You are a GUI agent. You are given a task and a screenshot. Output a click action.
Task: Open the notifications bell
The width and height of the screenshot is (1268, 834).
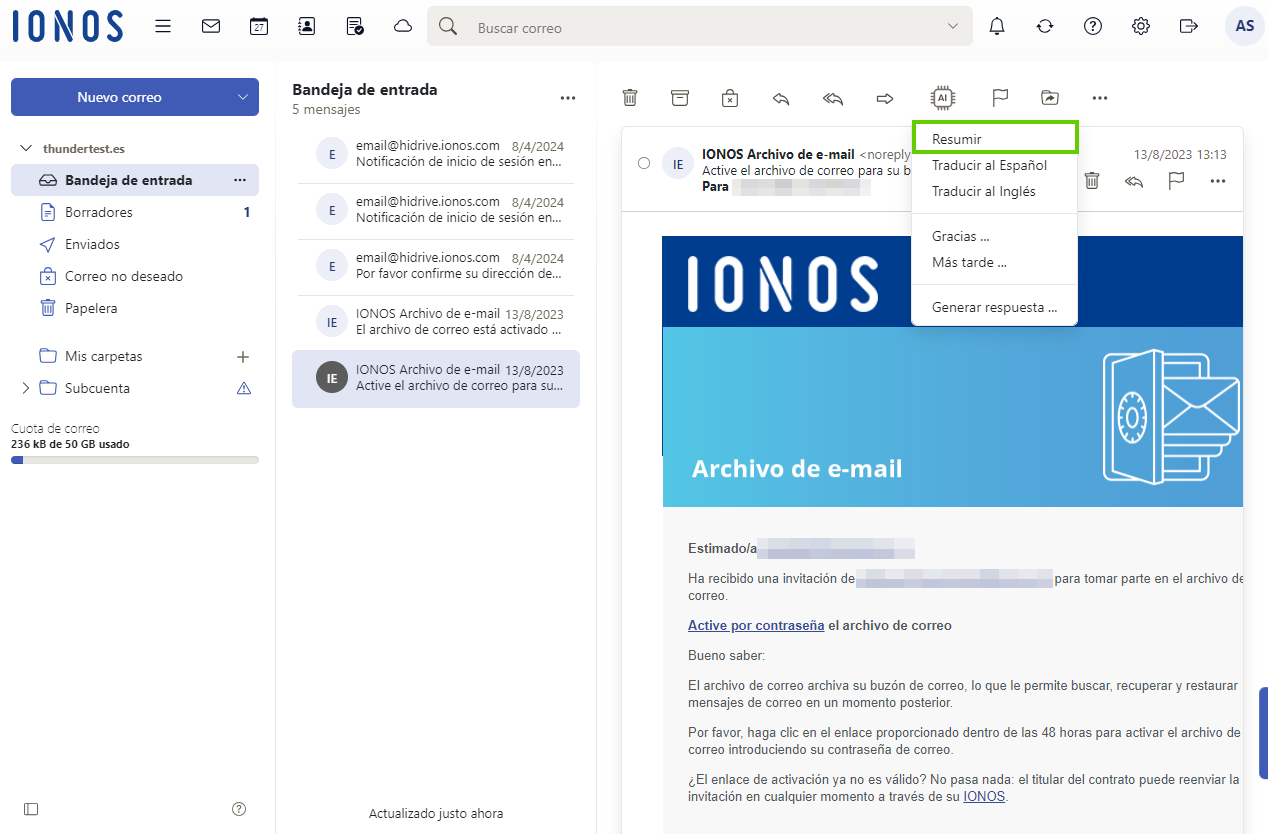click(x=997, y=27)
